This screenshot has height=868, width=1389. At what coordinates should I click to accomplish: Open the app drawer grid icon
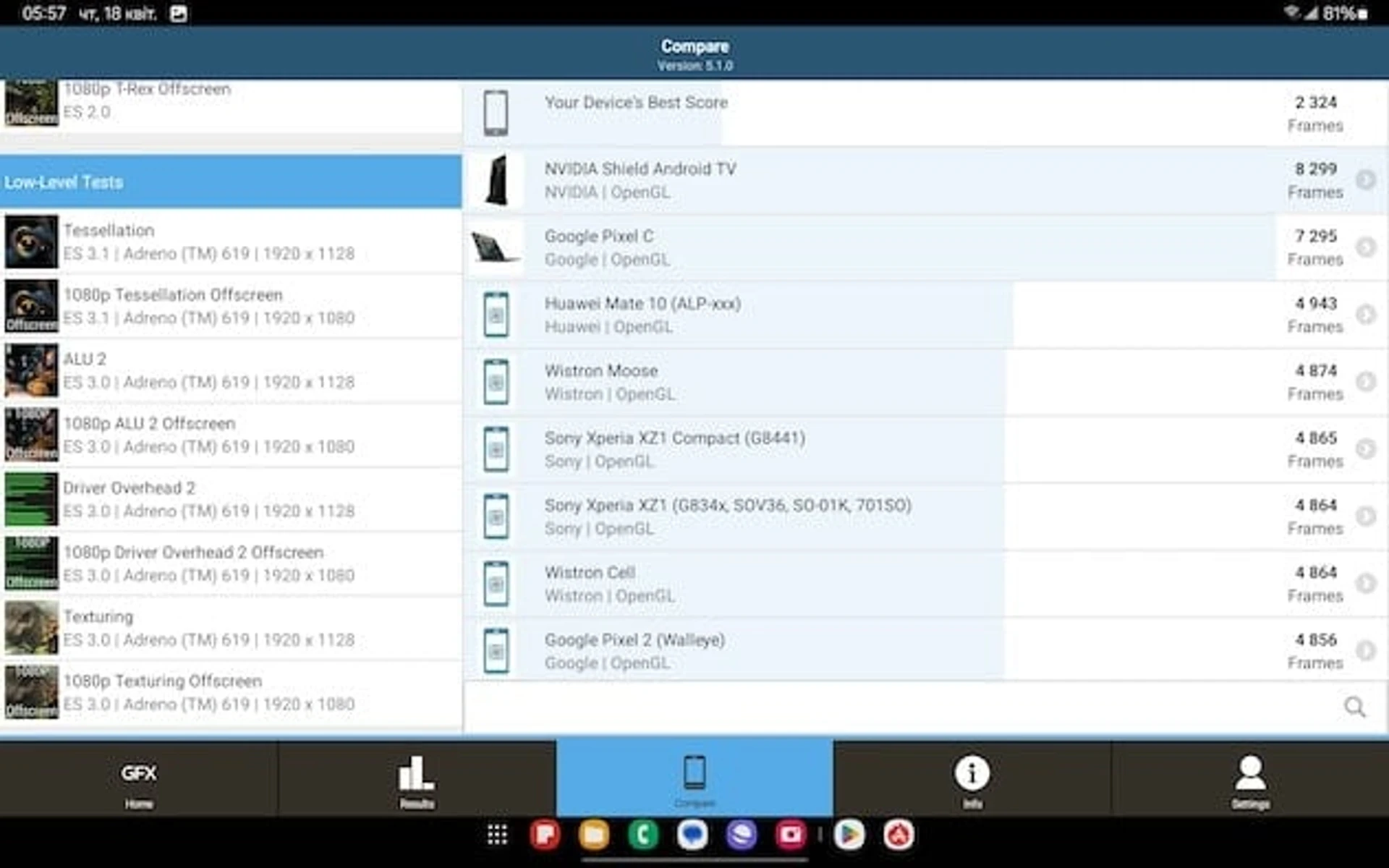tap(497, 835)
